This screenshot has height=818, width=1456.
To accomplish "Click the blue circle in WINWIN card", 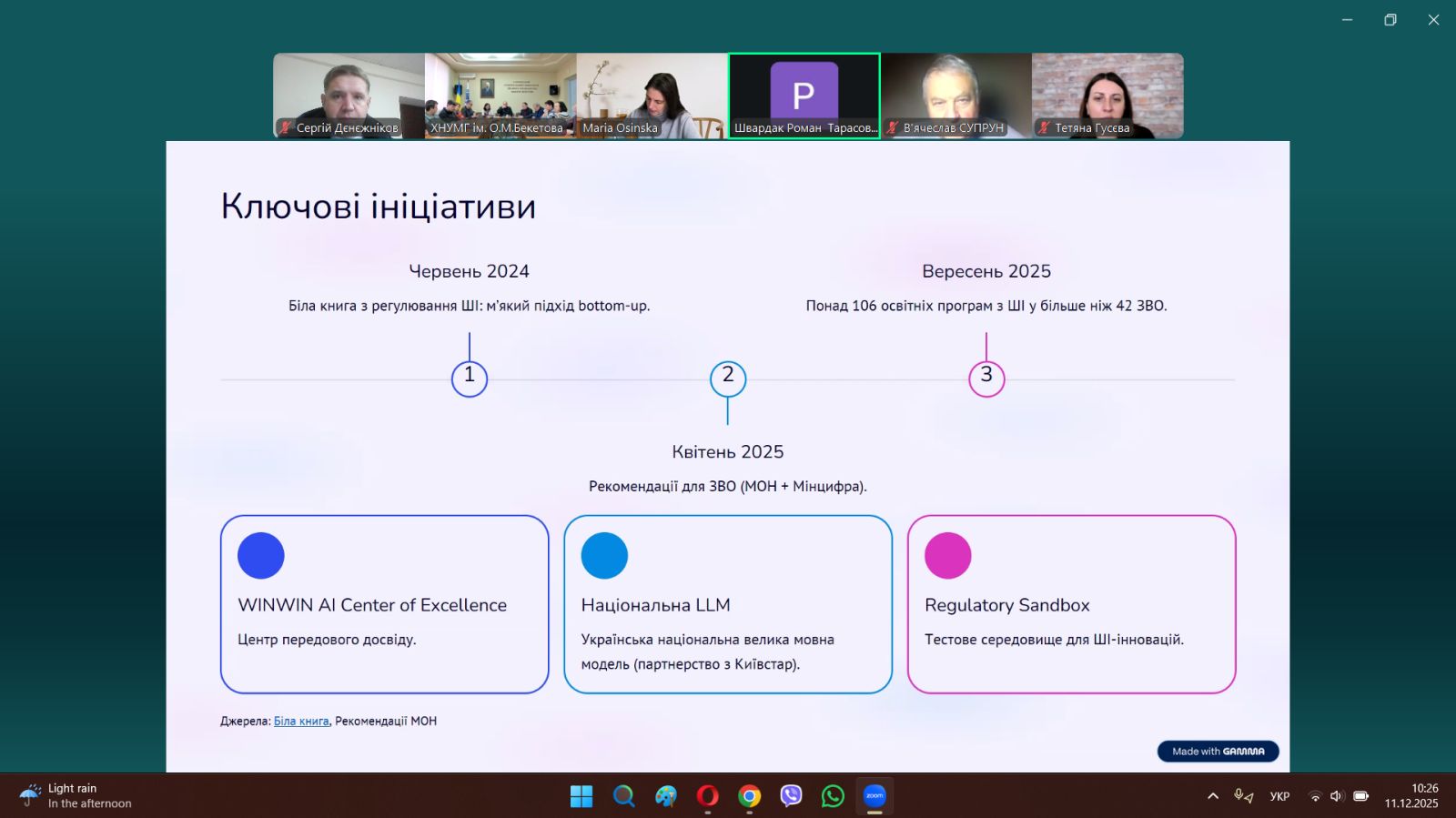I will pyautogui.click(x=261, y=556).
